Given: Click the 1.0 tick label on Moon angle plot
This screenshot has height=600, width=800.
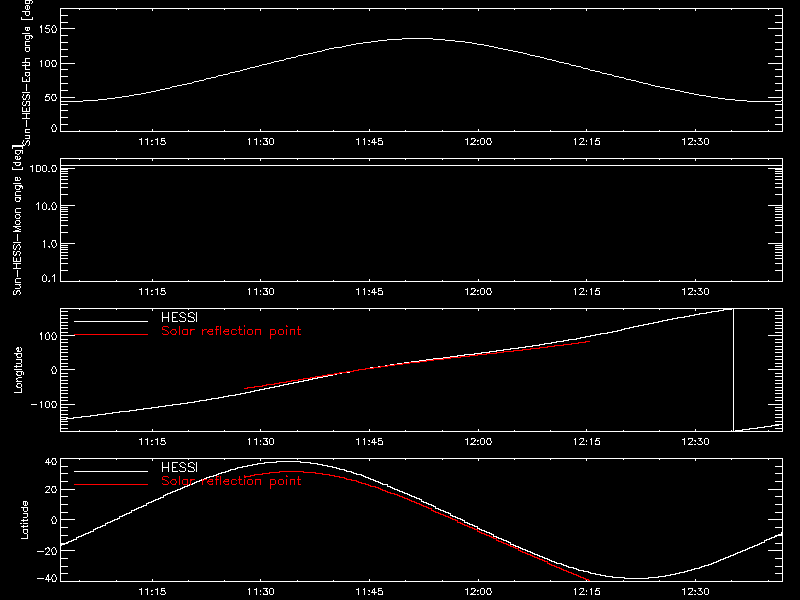Looking at the screenshot, I should click(x=49, y=244).
